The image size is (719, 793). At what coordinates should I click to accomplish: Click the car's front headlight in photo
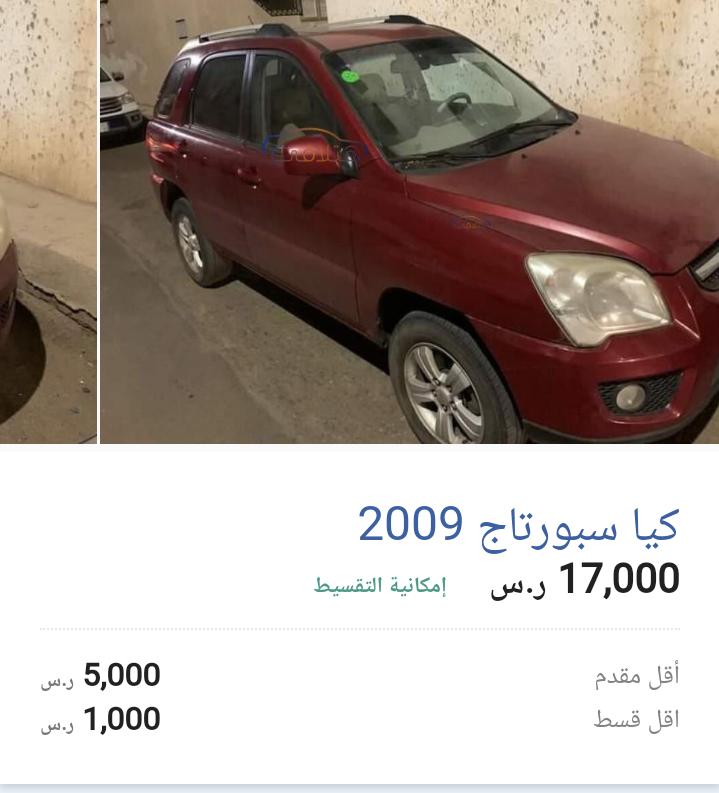(599, 297)
